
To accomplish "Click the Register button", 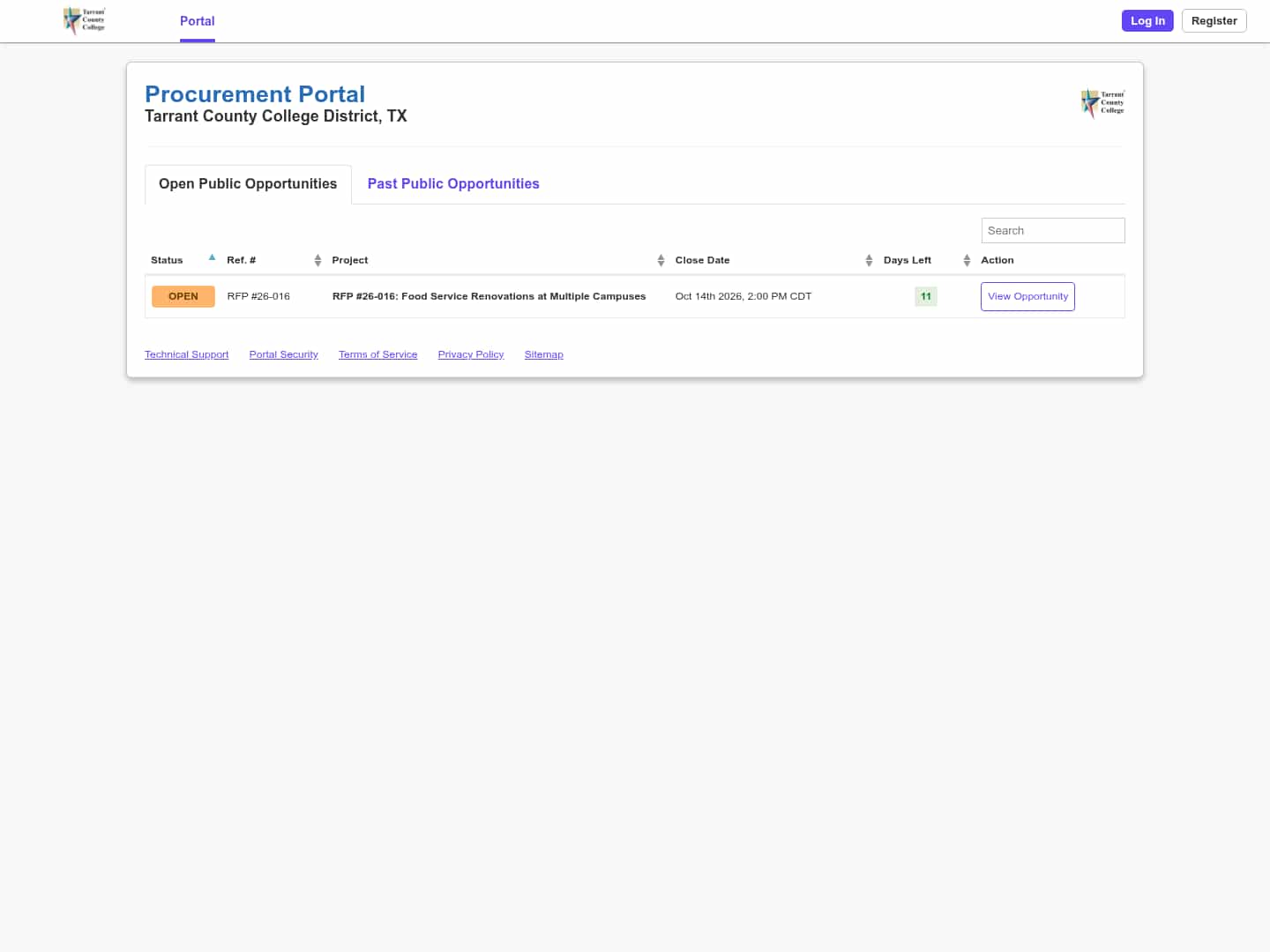I will click(x=1214, y=20).
